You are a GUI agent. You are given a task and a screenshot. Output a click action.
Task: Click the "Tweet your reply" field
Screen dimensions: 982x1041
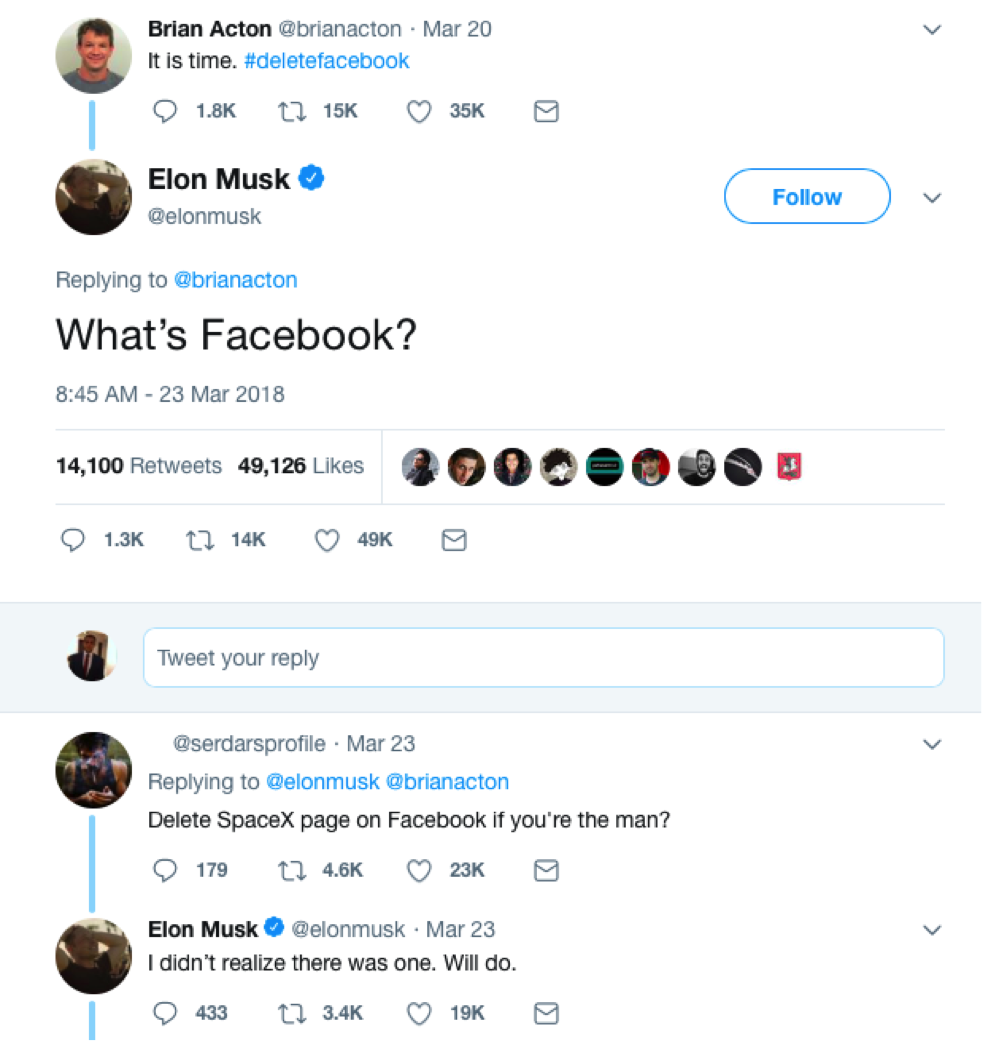[543, 658]
